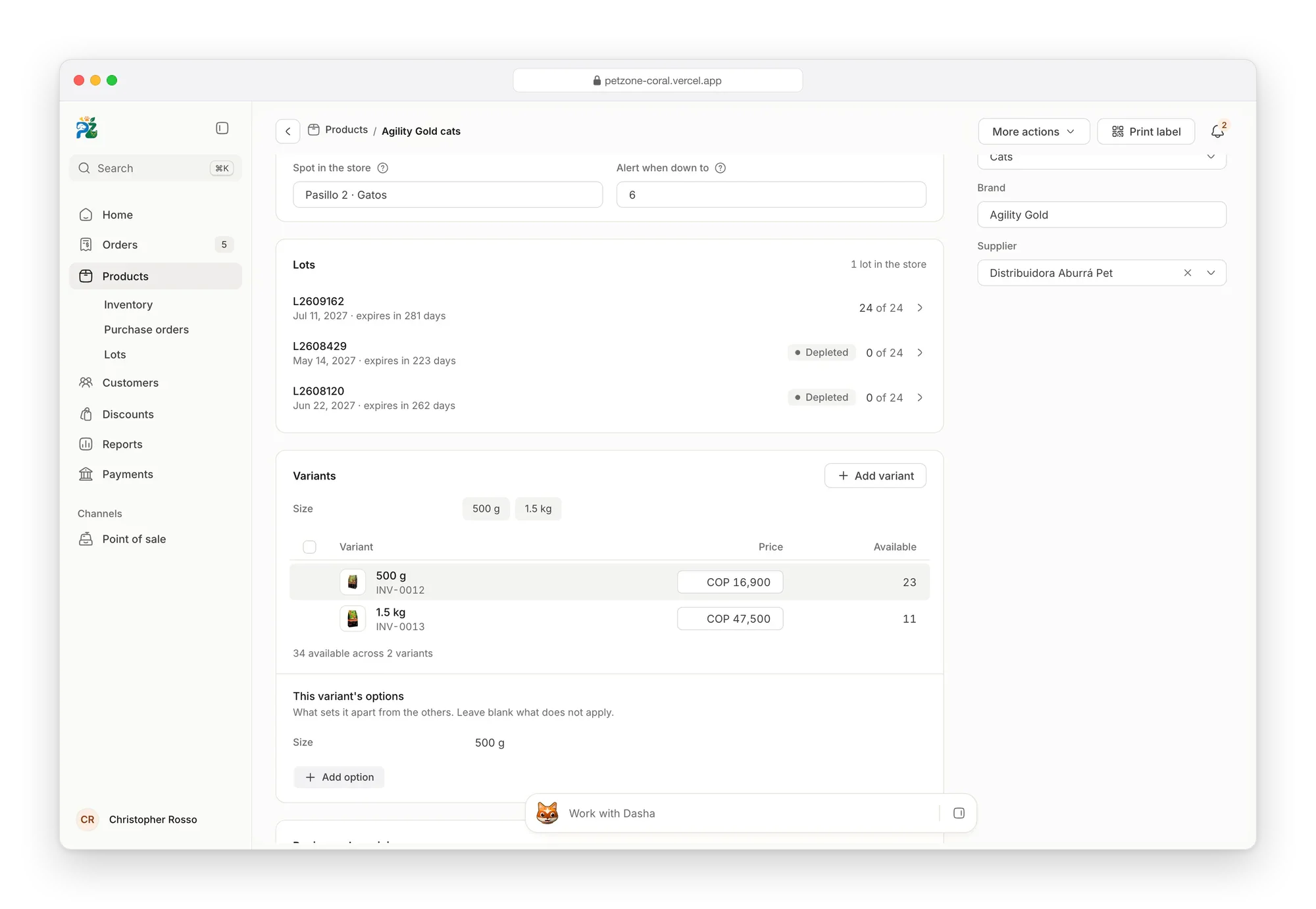The width and height of the screenshot is (1316, 909).
Task: Click Add variant button
Action: click(x=875, y=476)
